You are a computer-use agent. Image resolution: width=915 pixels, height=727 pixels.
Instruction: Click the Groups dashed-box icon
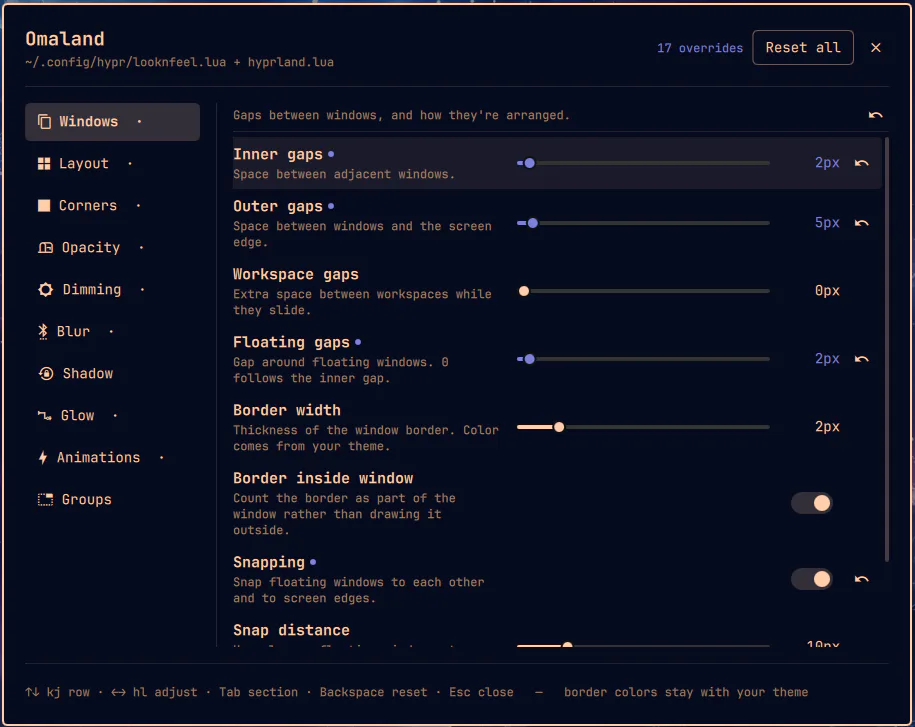(46, 499)
